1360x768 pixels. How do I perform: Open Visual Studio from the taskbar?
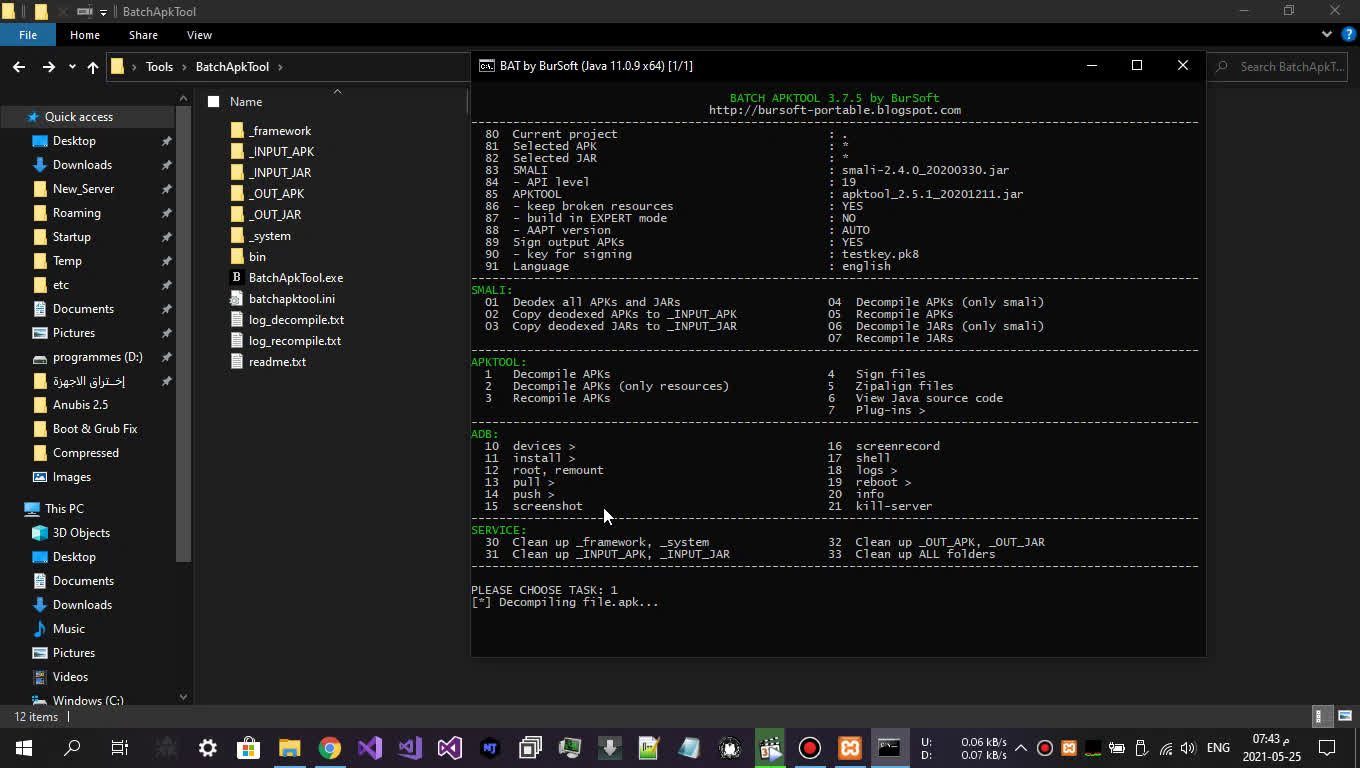pyautogui.click(x=449, y=748)
